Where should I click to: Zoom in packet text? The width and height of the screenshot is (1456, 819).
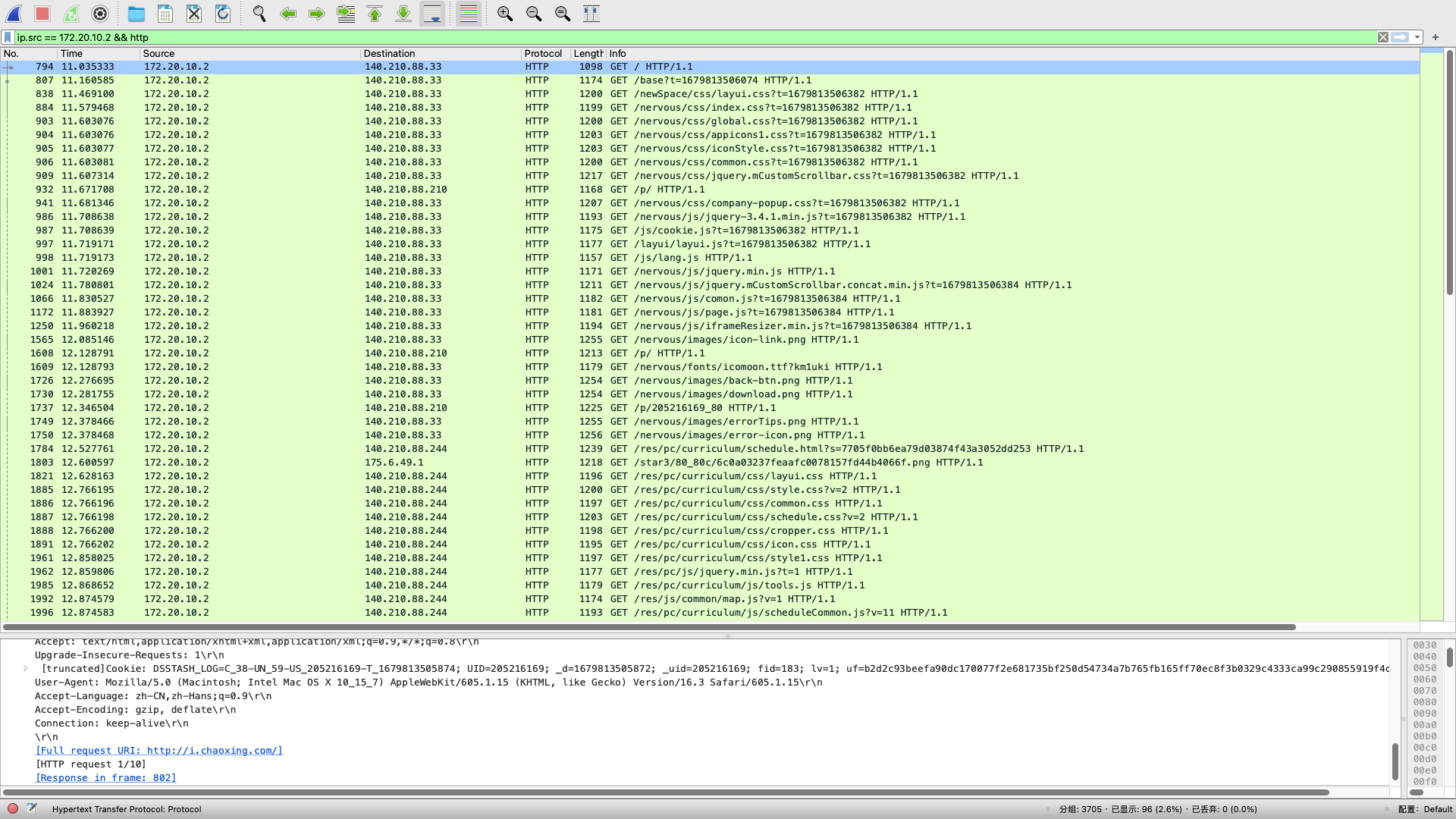coord(505,14)
